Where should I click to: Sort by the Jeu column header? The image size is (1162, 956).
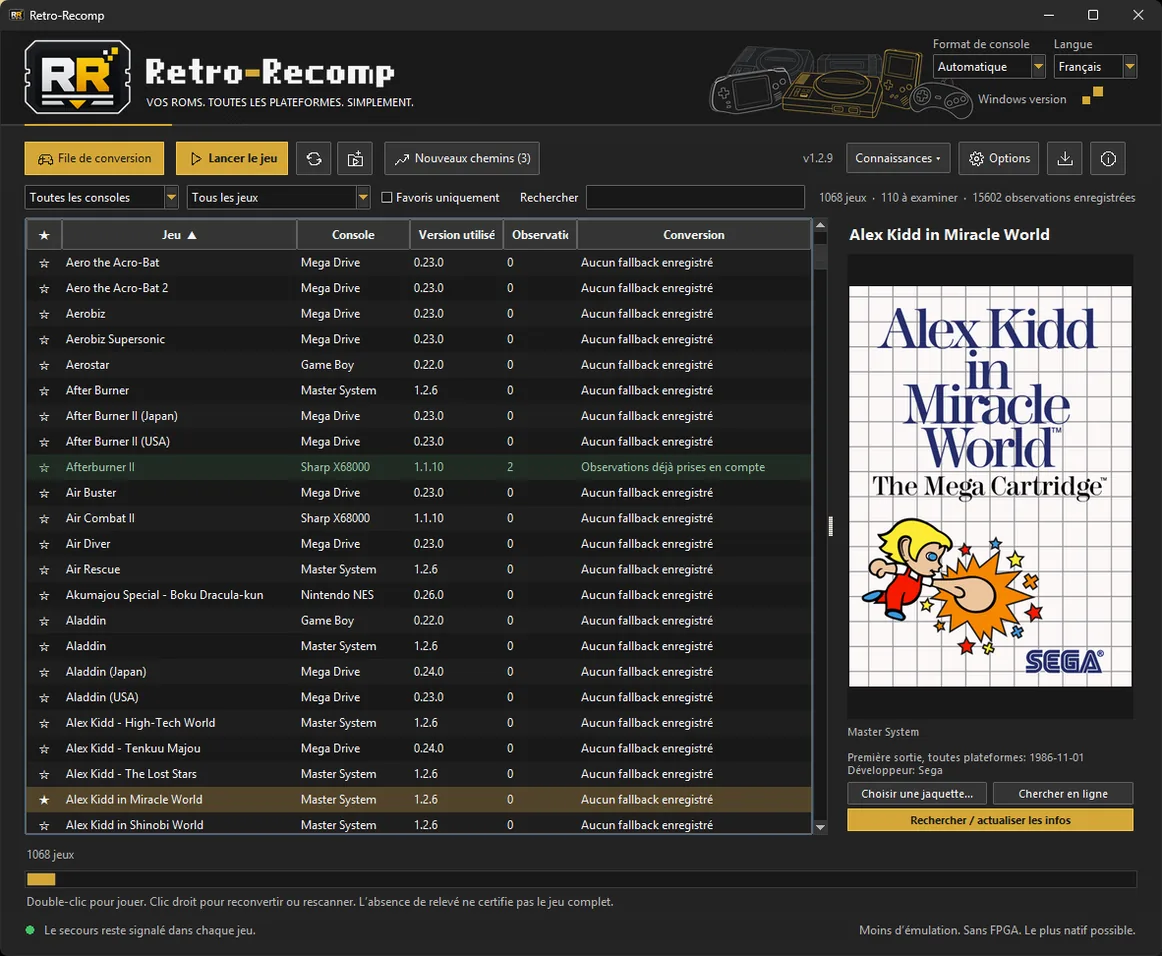(x=179, y=235)
